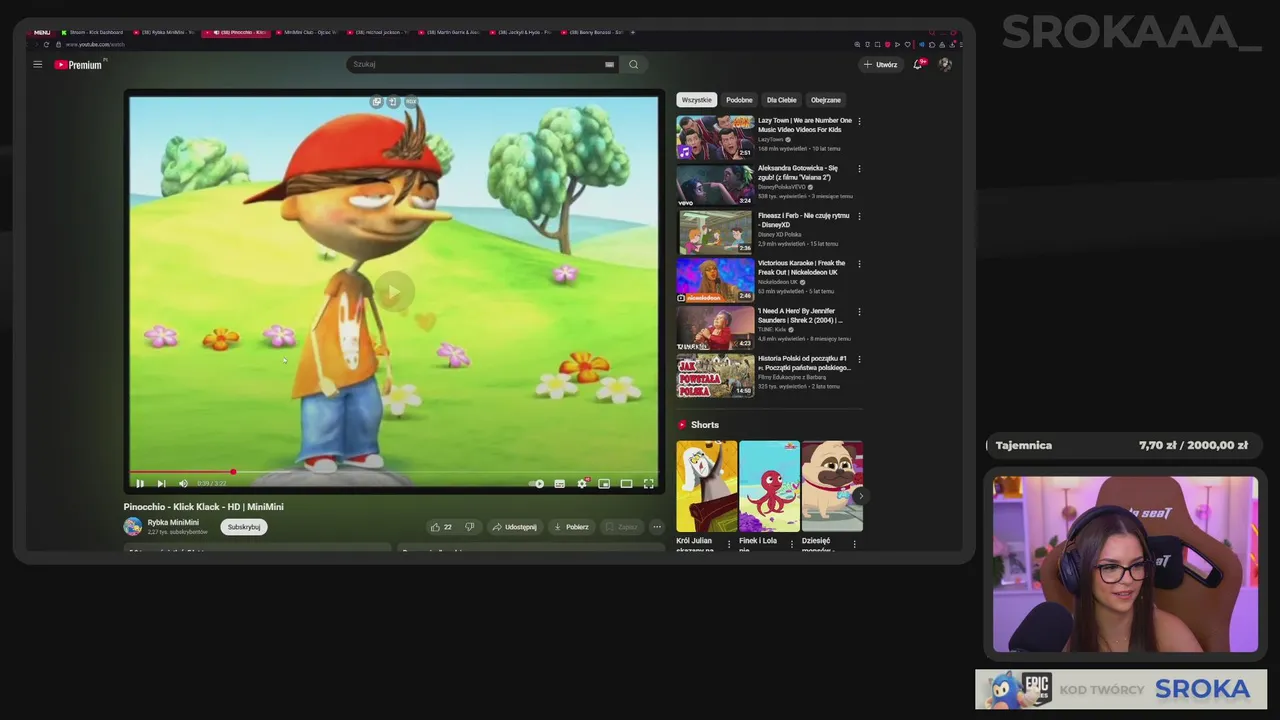
Task: Click the Zapisz save button
Action: tap(620, 527)
